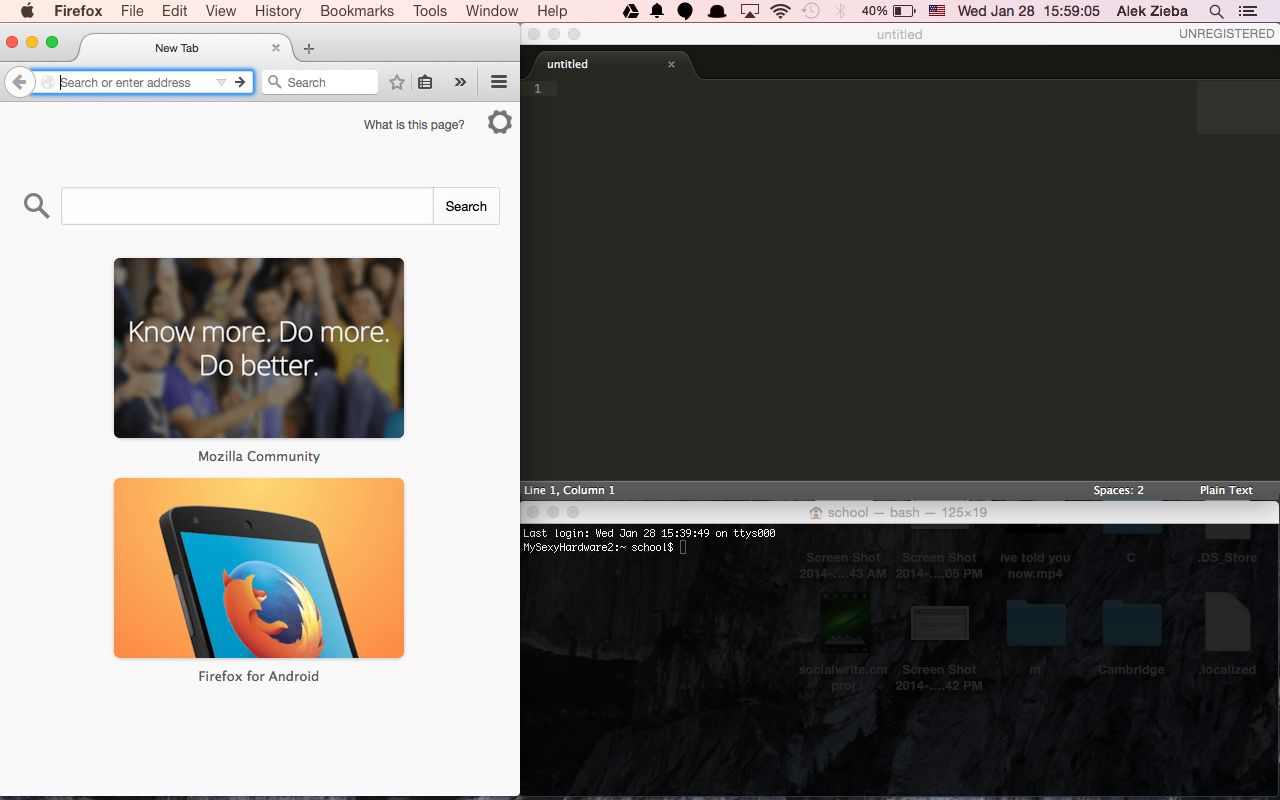This screenshot has height=800, width=1280.
Task: Open Spotlight search in the menu bar
Action: click(x=1216, y=11)
